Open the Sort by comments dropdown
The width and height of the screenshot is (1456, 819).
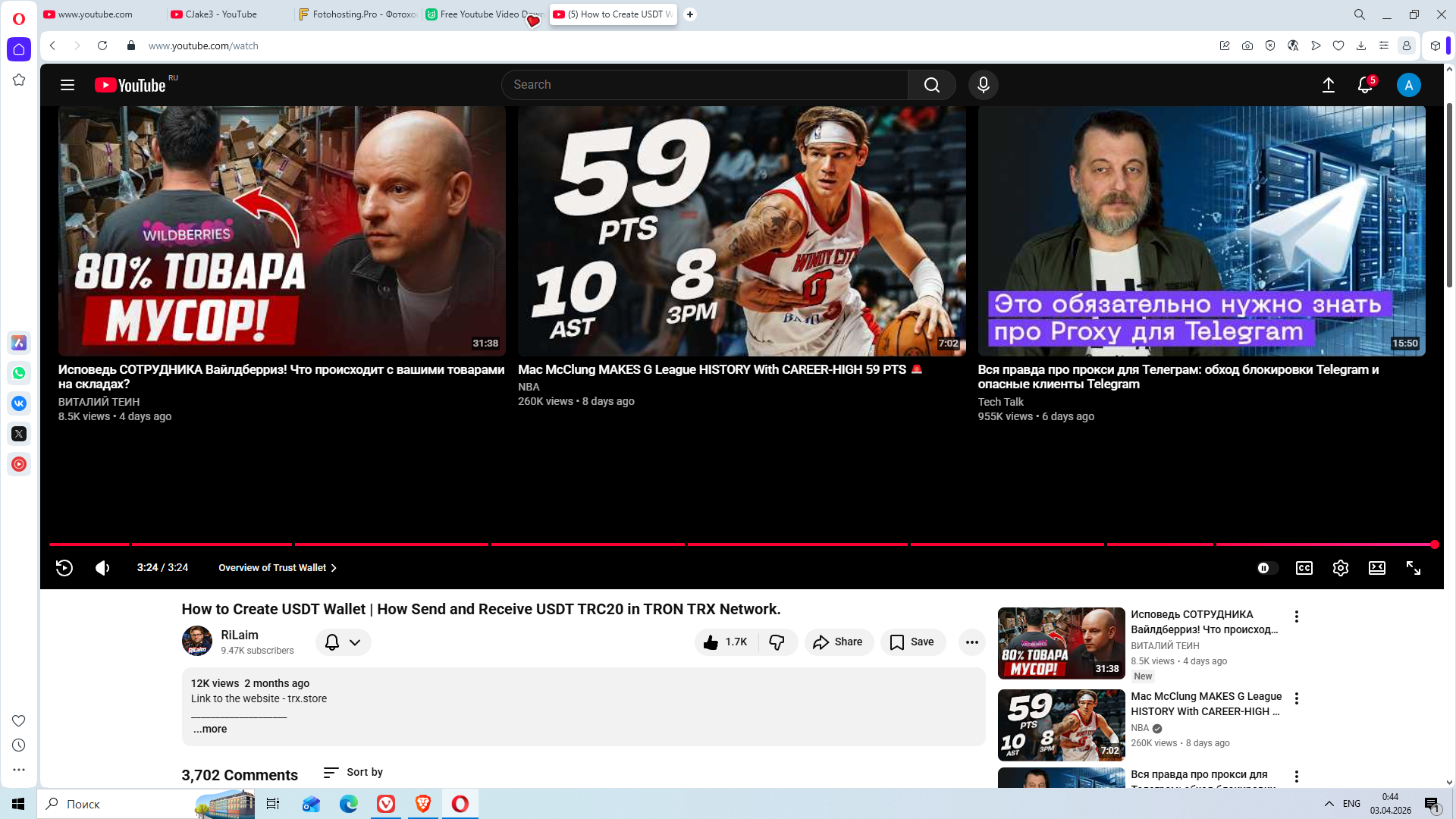pyautogui.click(x=353, y=772)
